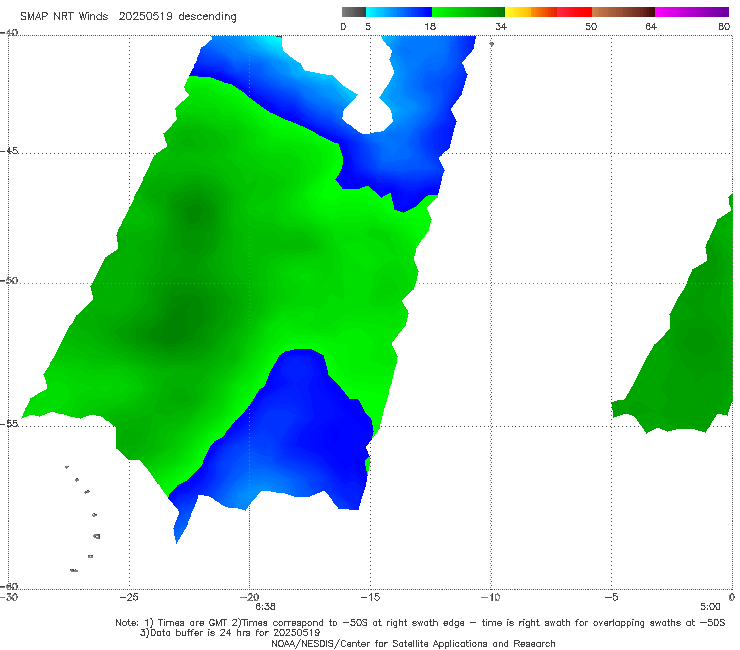
Task: Click the longitude label "-20"
Action: [249, 597]
